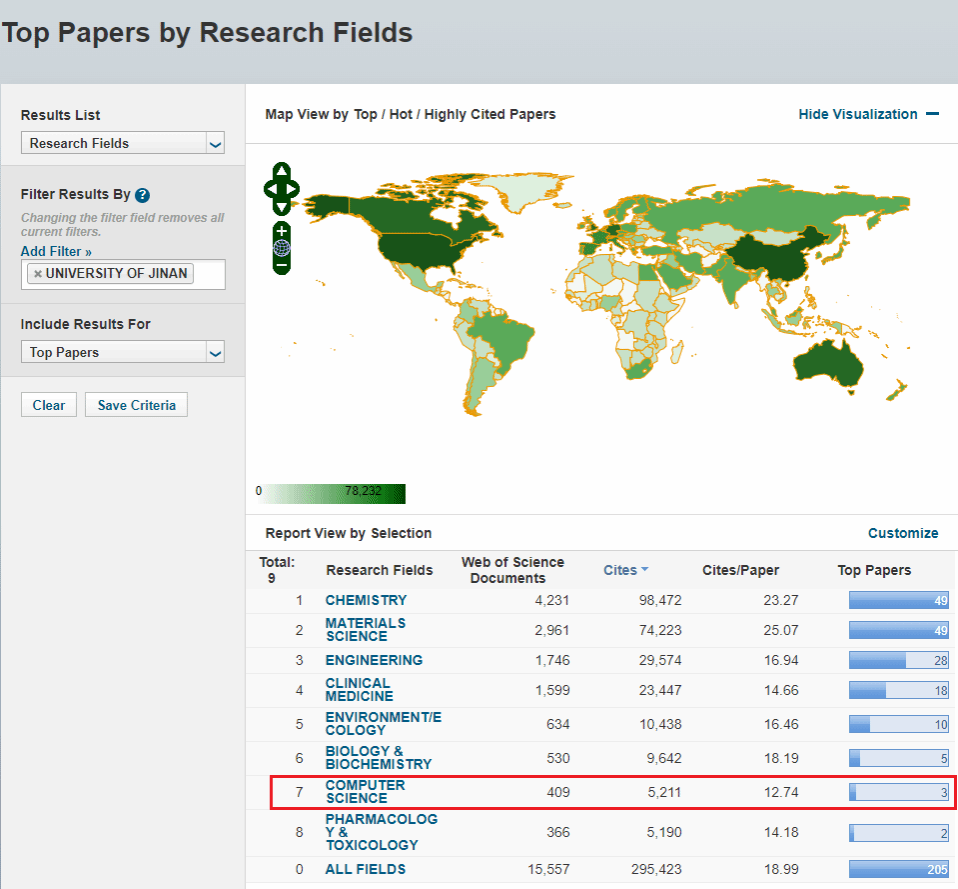The width and height of the screenshot is (958, 889).
Task: Zoom out on the map
Action: pyautogui.click(x=282, y=265)
